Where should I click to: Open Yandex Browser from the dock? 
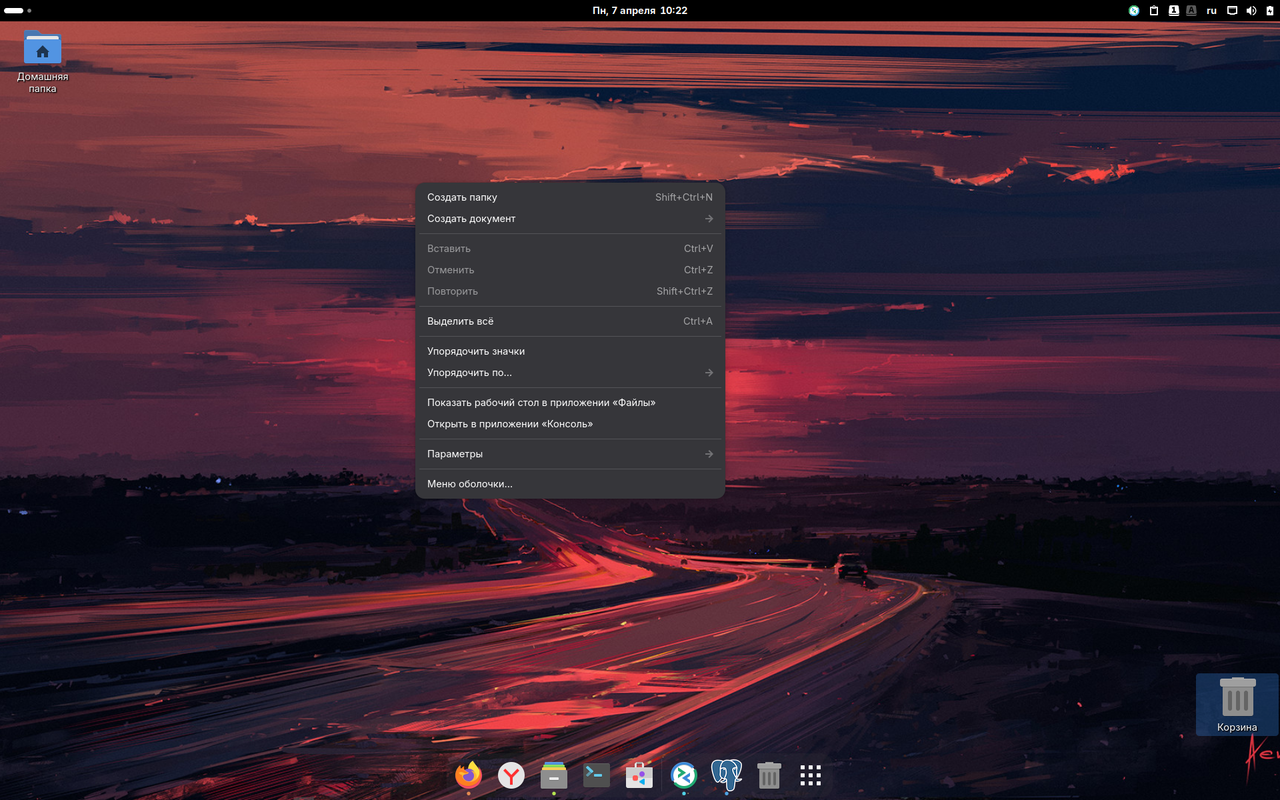pyautogui.click(x=511, y=775)
